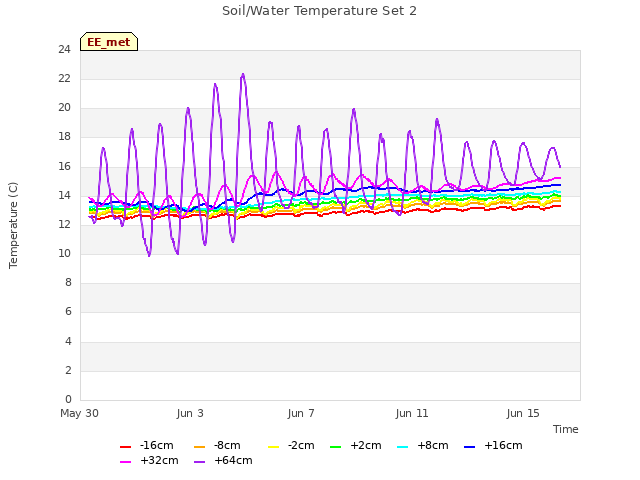Toggle the -2cm series in legend
Image resolution: width=640 pixels, height=480 pixels.
coord(291,445)
